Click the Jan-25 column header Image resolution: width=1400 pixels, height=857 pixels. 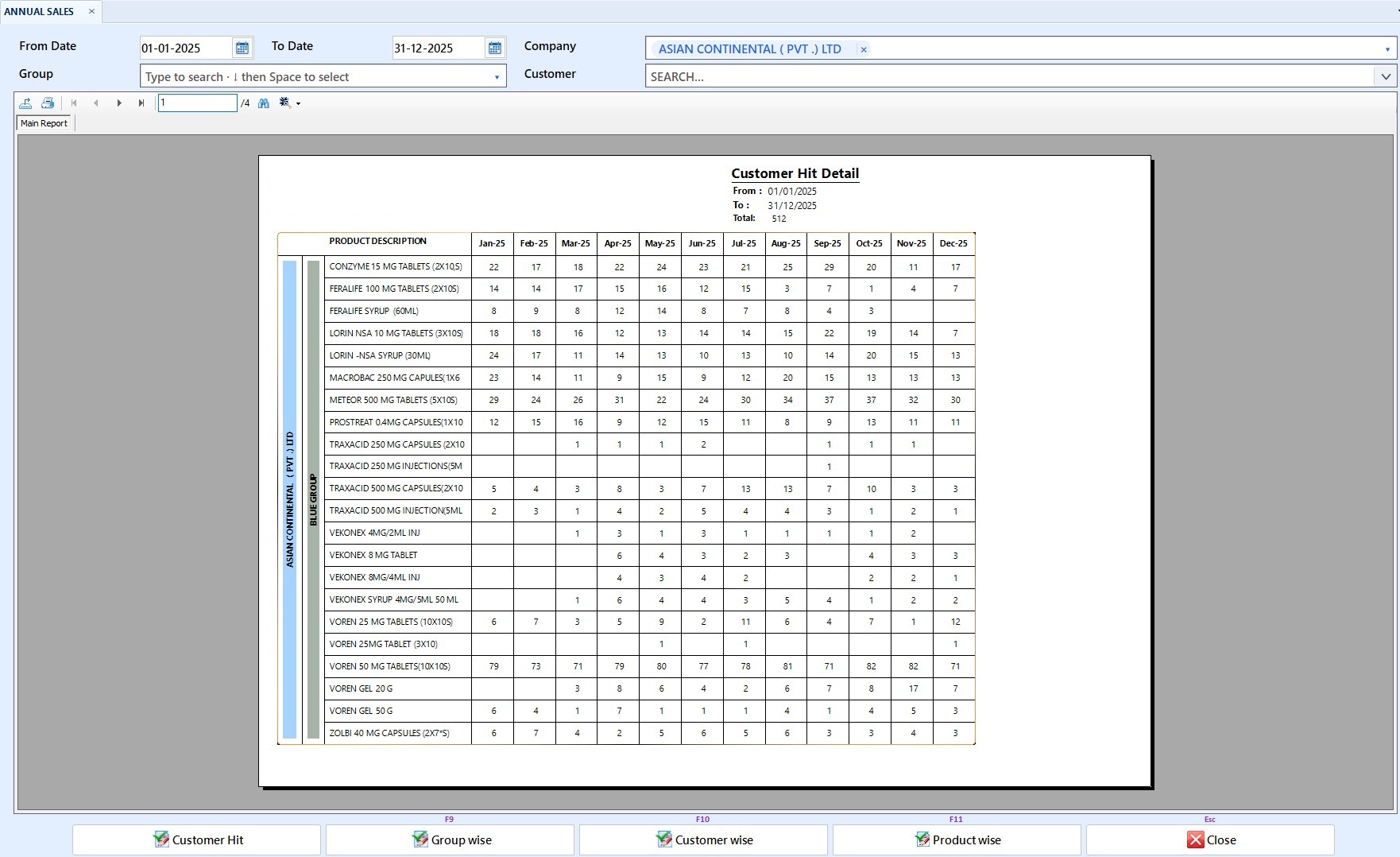coord(492,243)
